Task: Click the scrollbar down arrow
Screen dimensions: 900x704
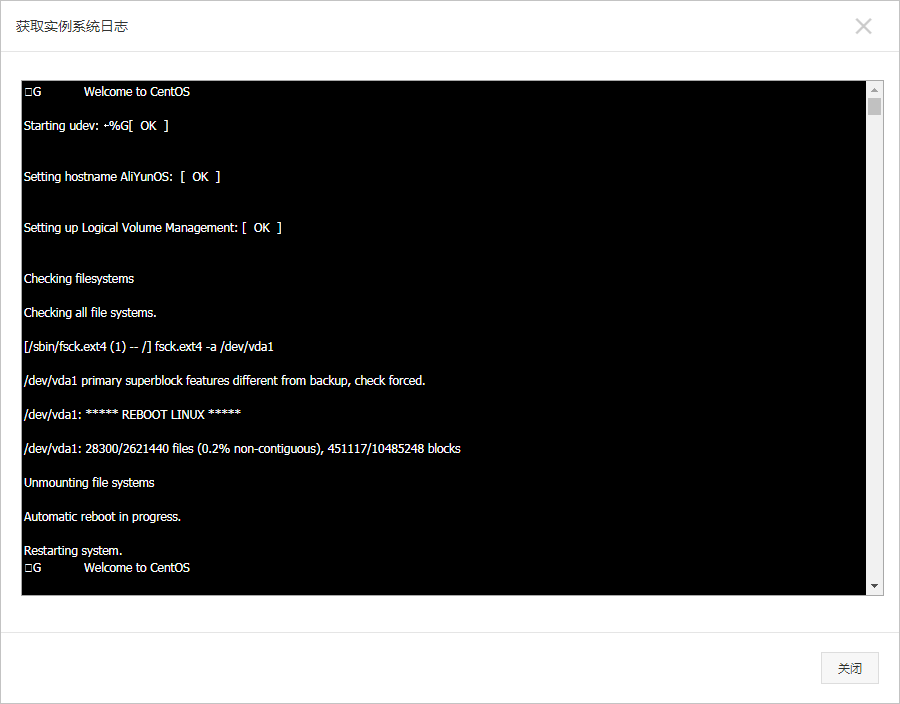Action: pyautogui.click(x=874, y=586)
